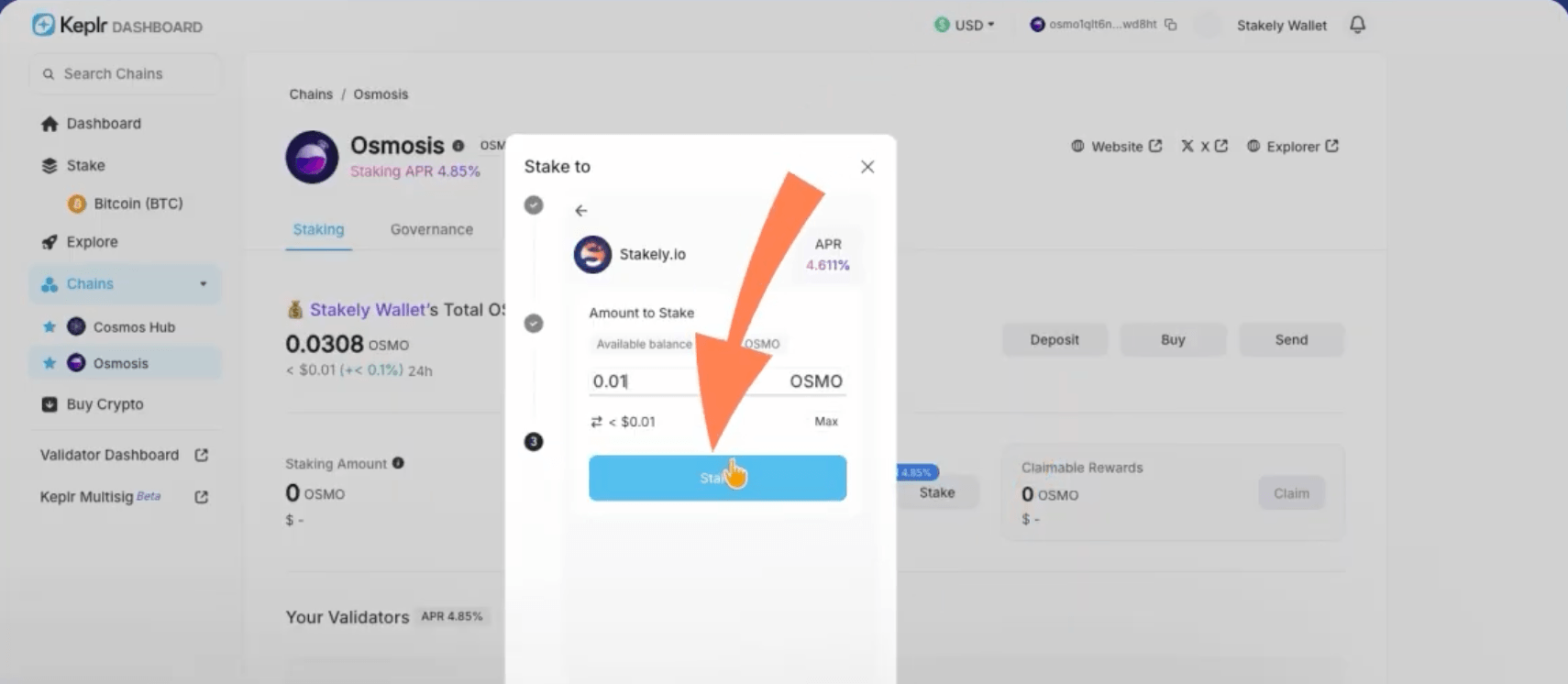Screen dimensions: 1568x684
Task: Click Your Validators APR 4.85% badge
Action: 451,616
